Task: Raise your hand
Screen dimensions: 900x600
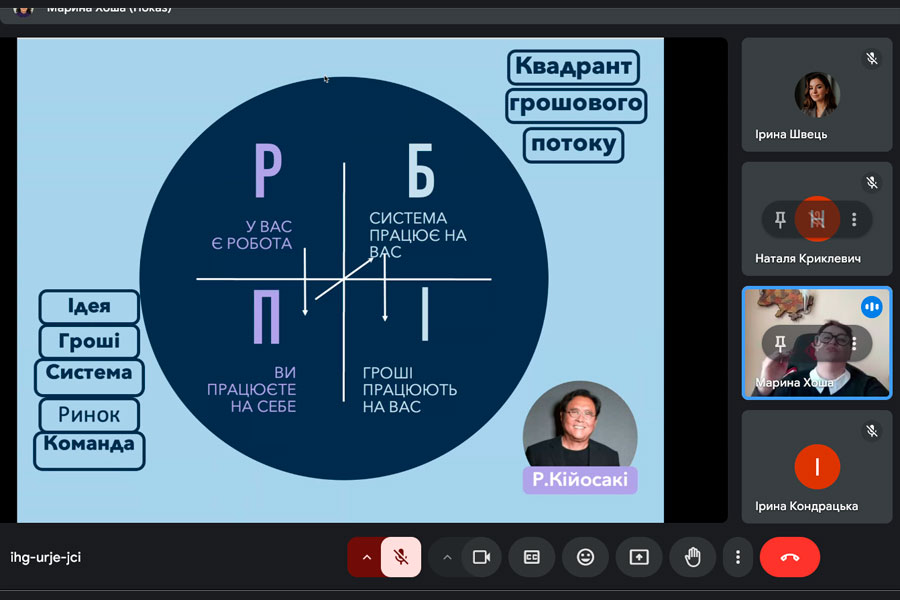Action: (692, 557)
